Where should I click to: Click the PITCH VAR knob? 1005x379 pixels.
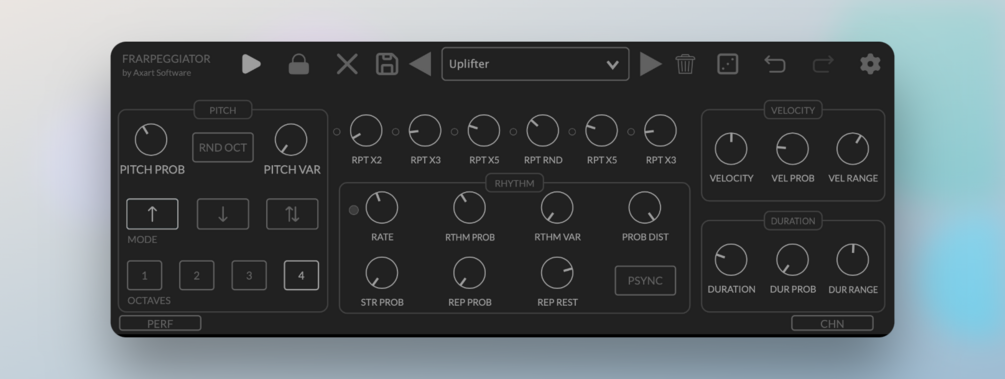(x=291, y=139)
